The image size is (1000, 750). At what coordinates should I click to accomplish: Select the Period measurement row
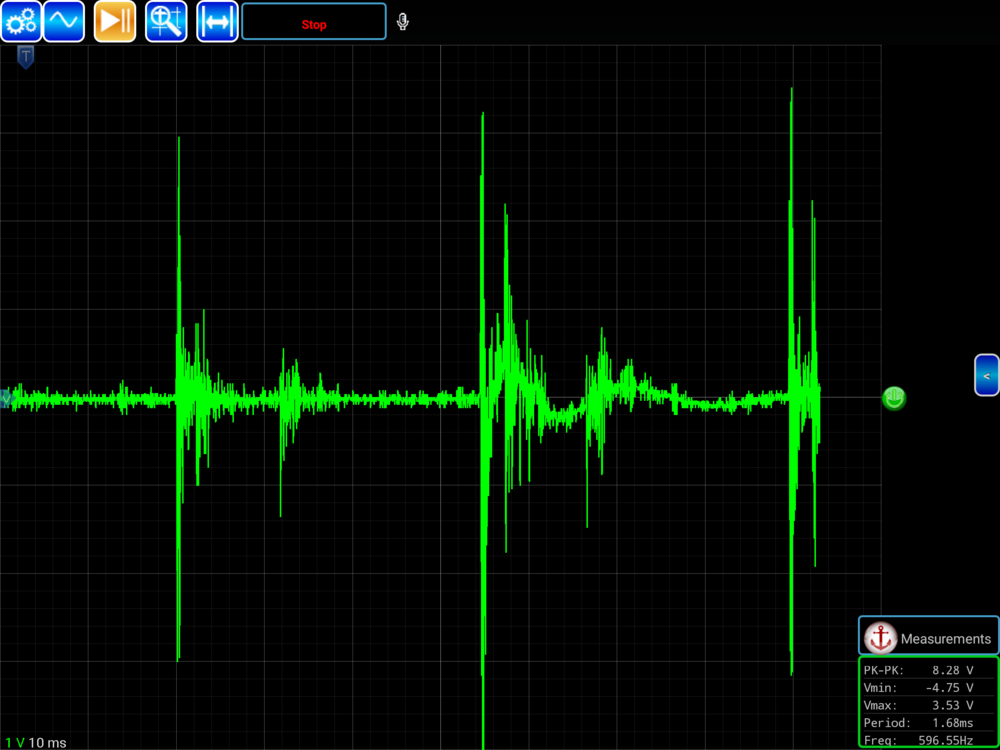(928, 722)
